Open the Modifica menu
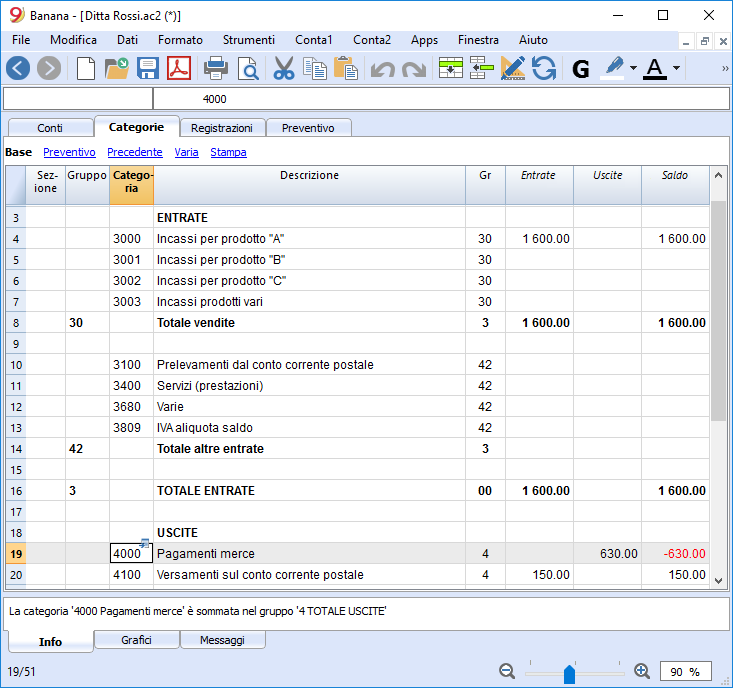Viewport: 733px width, 688px height. 73,40
